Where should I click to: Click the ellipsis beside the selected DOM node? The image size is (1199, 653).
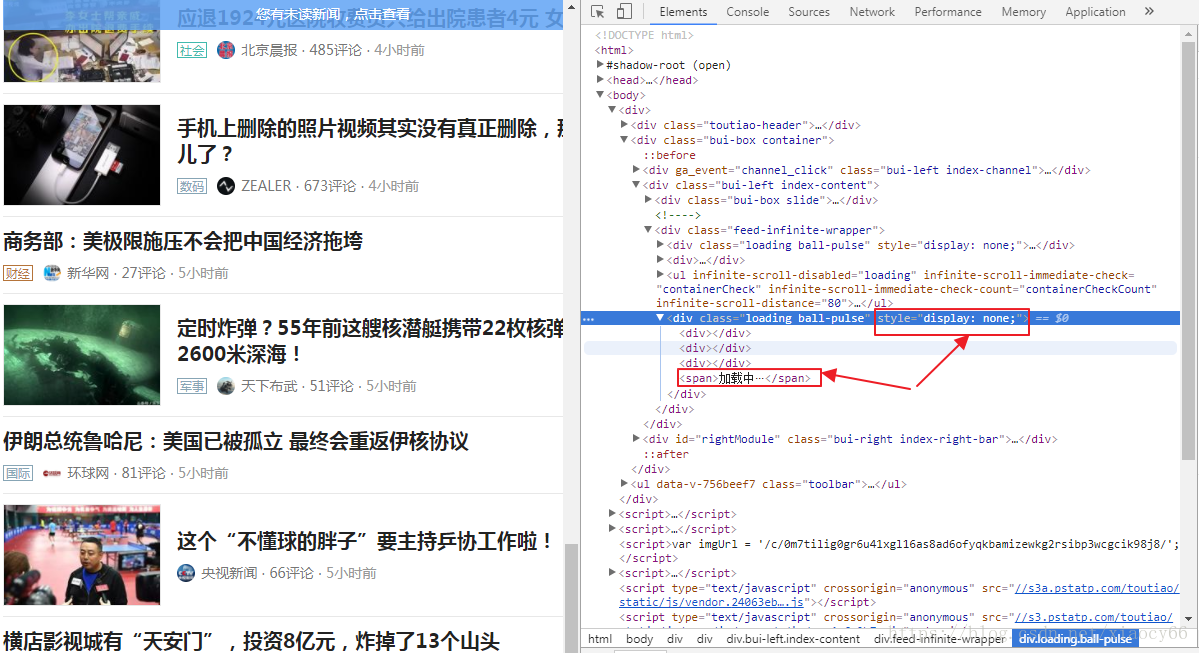[x=588, y=318]
